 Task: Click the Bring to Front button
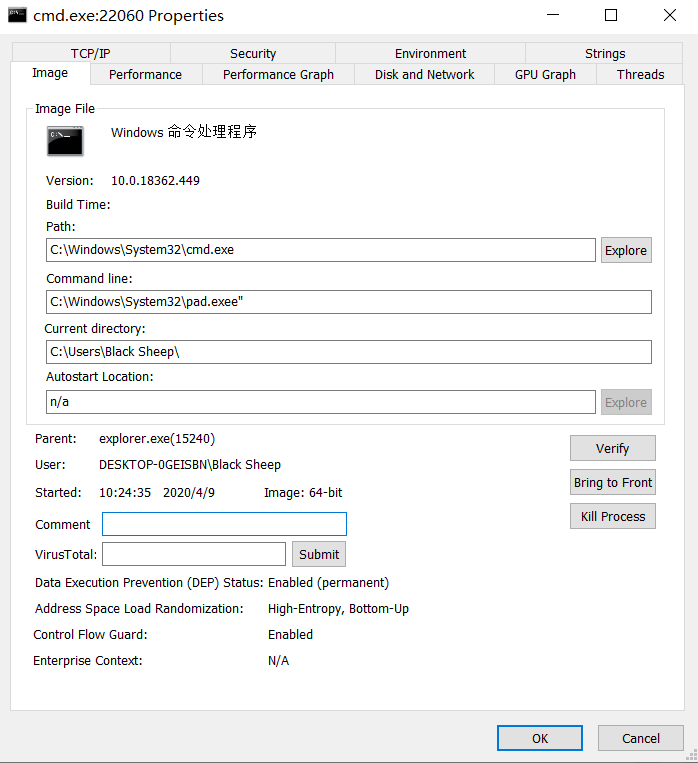[x=613, y=482]
